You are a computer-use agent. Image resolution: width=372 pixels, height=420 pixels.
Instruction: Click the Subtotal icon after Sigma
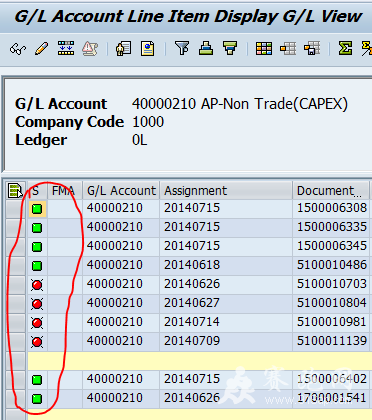(367, 49)
